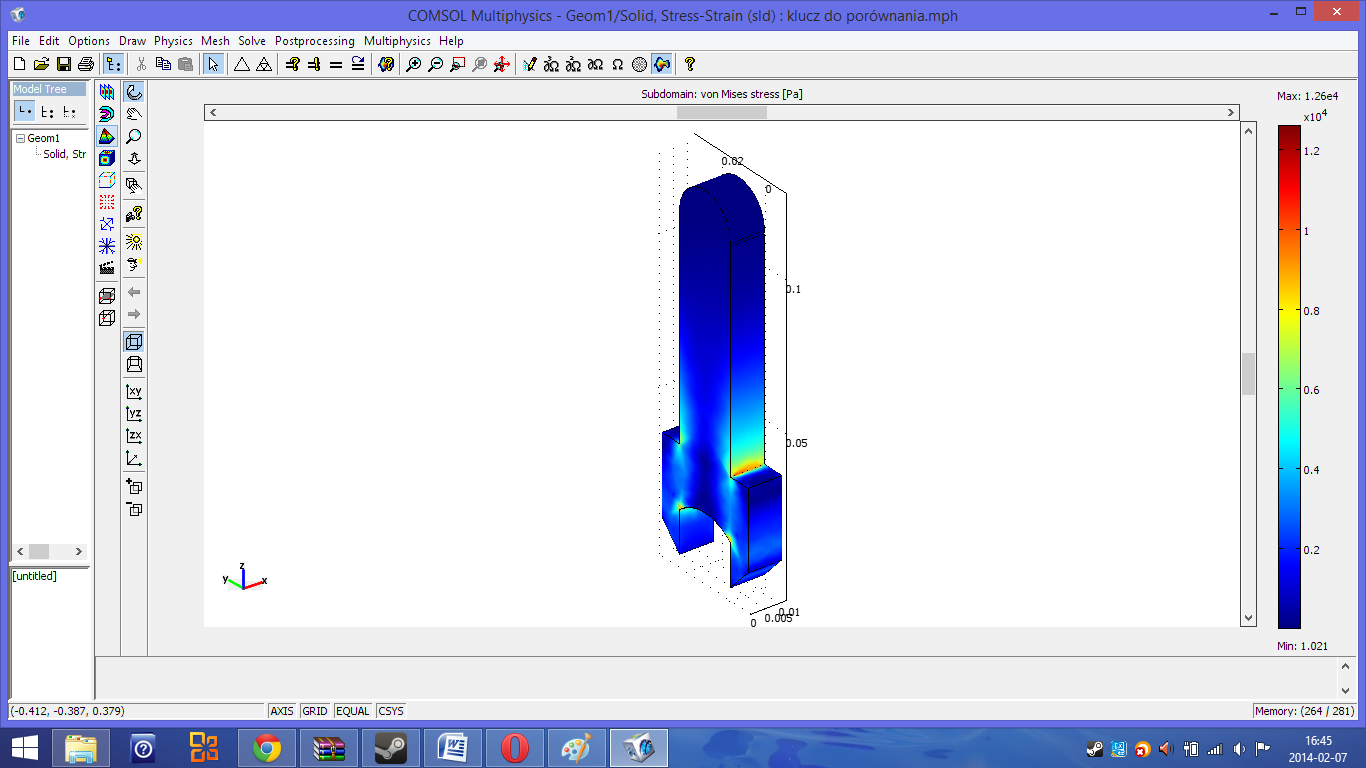Click message log scrollbar down arrow
This screenshot has height=768, width=1366.
pyautogui.click(x=1346, y=690)
